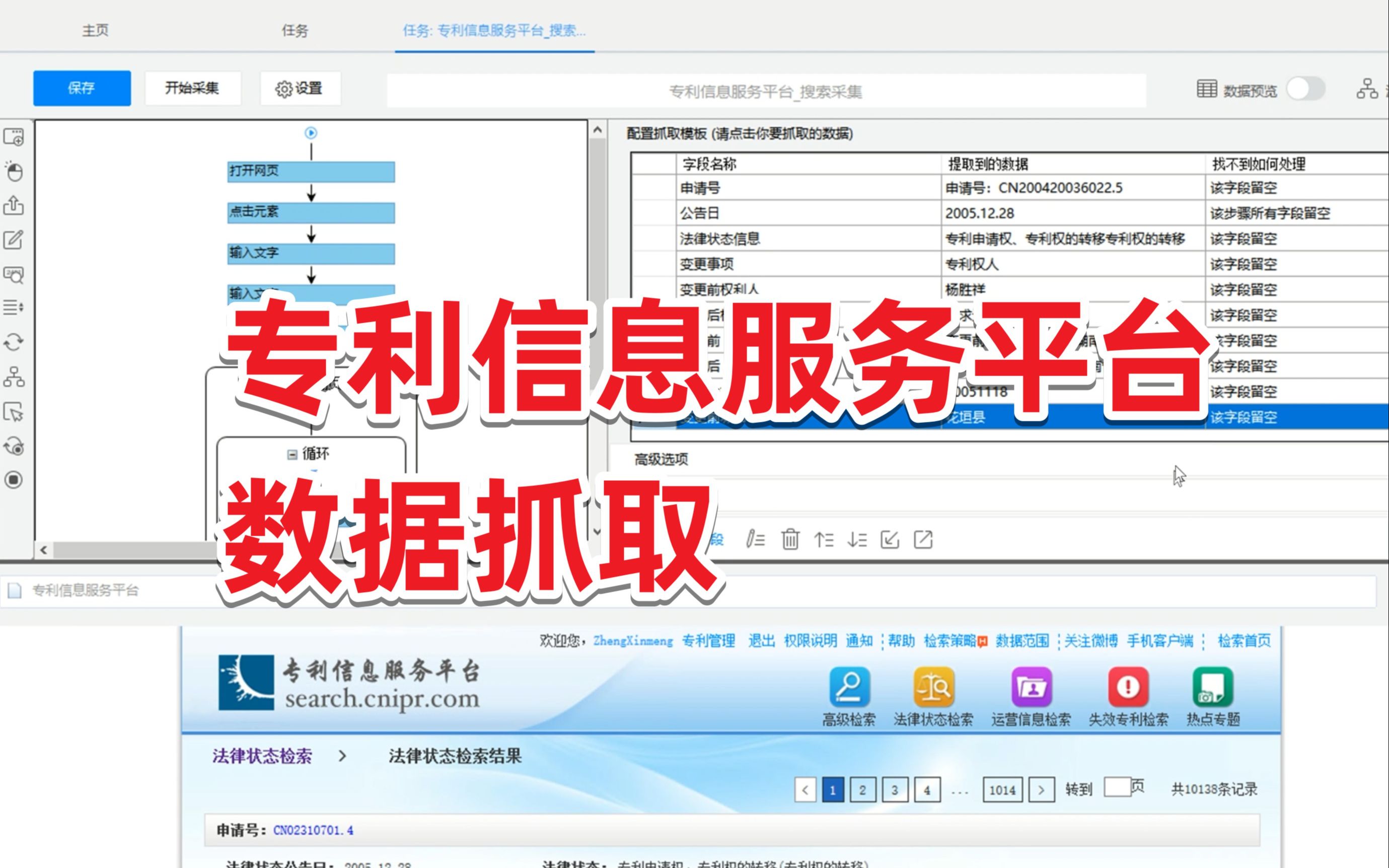1389x868 pixels.
Task: Move the field down using the down-arrow icon
Action: [857, 540]
